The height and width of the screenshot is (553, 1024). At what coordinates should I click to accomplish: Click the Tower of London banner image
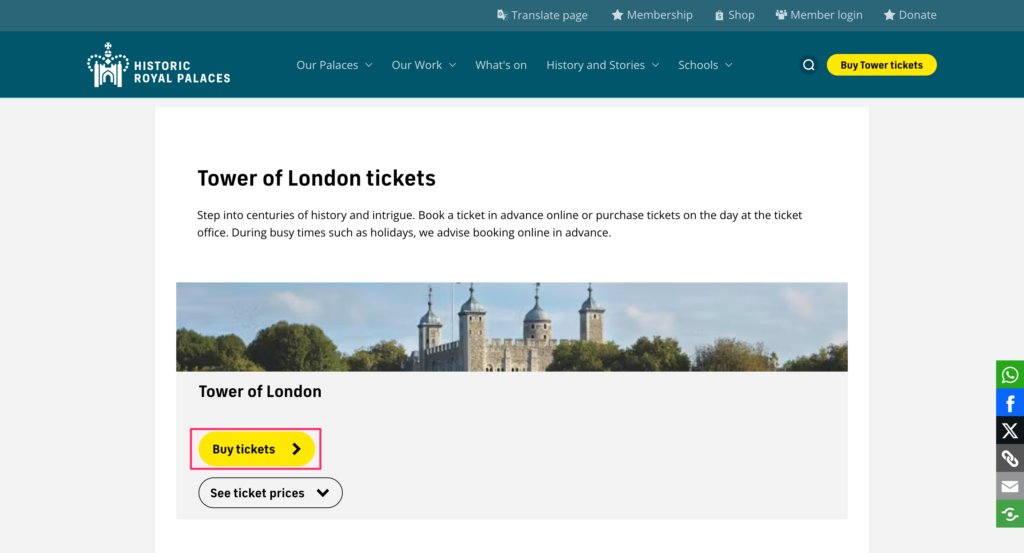[512, 327]
